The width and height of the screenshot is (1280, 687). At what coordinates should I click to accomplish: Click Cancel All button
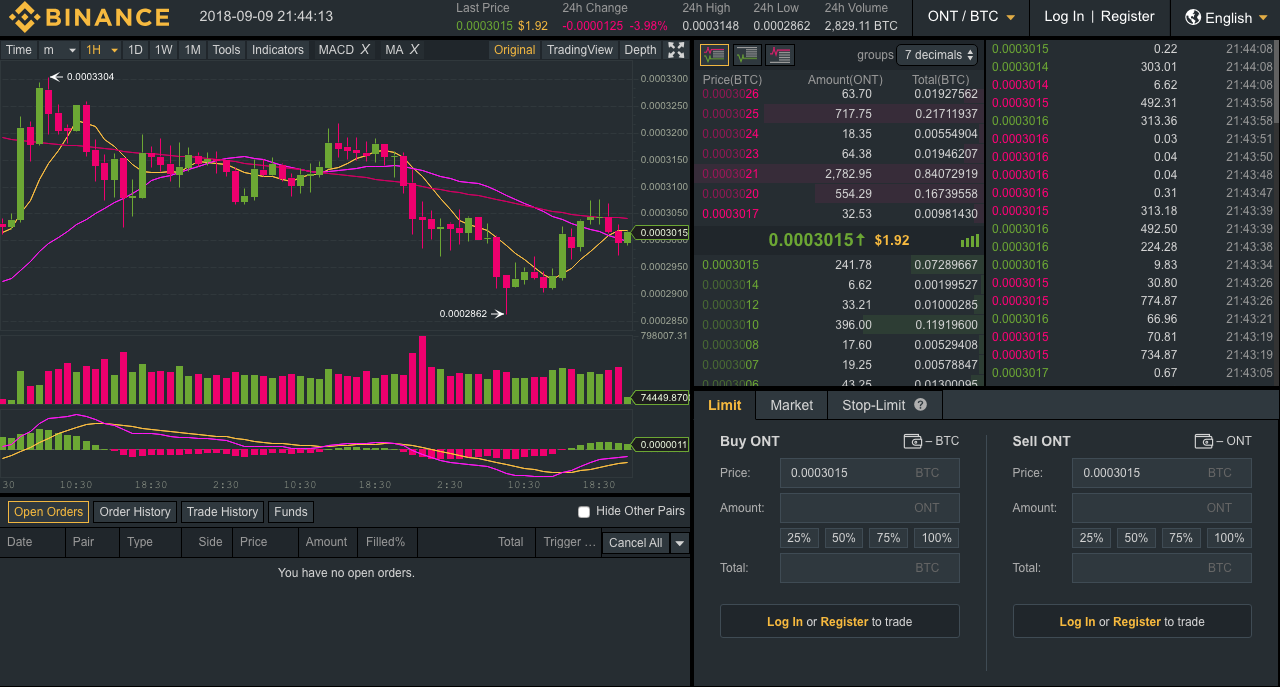[636, 543]
